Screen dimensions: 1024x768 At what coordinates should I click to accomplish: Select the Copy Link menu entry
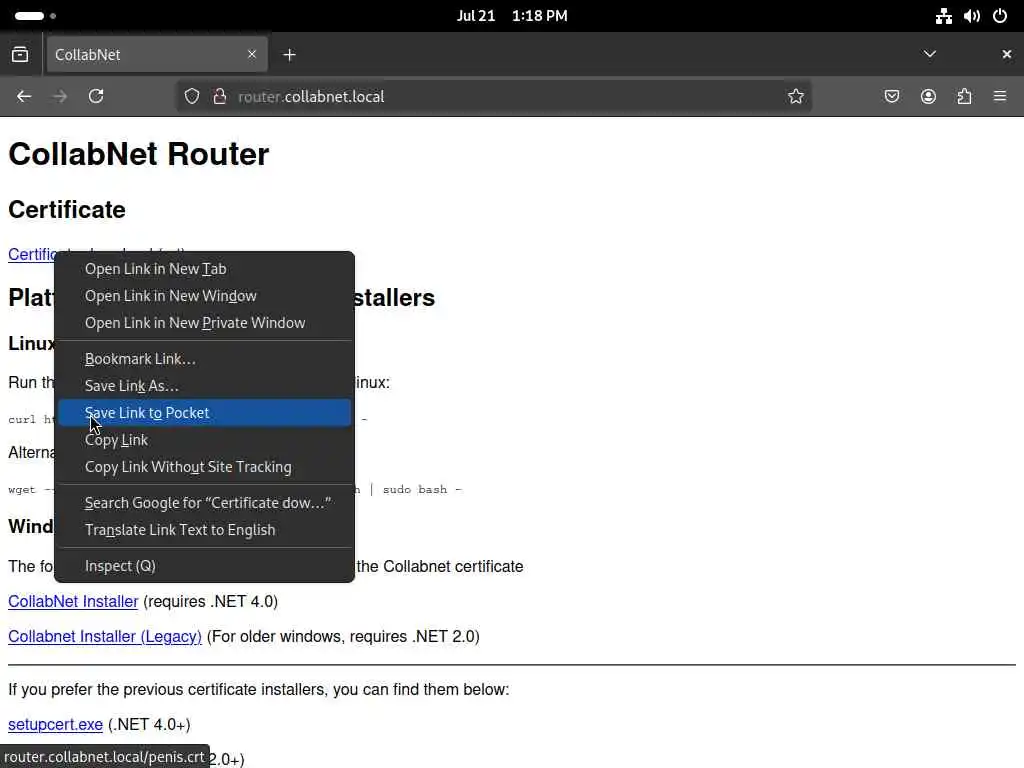pos(204,440)
